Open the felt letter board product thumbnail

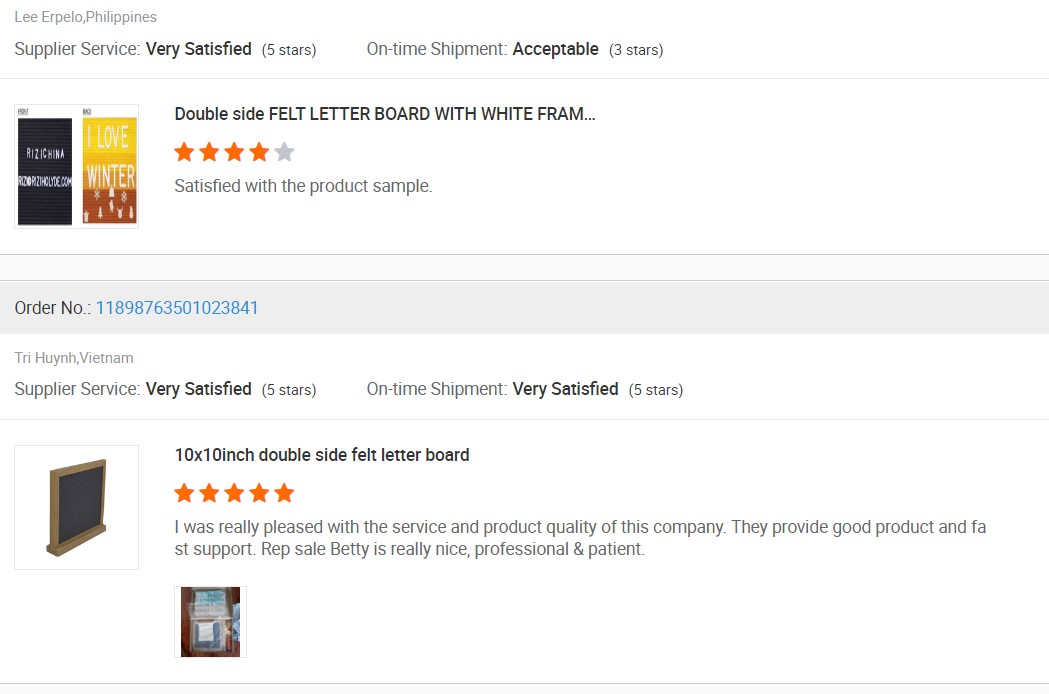pyautogui.click(x=76, y=167)
